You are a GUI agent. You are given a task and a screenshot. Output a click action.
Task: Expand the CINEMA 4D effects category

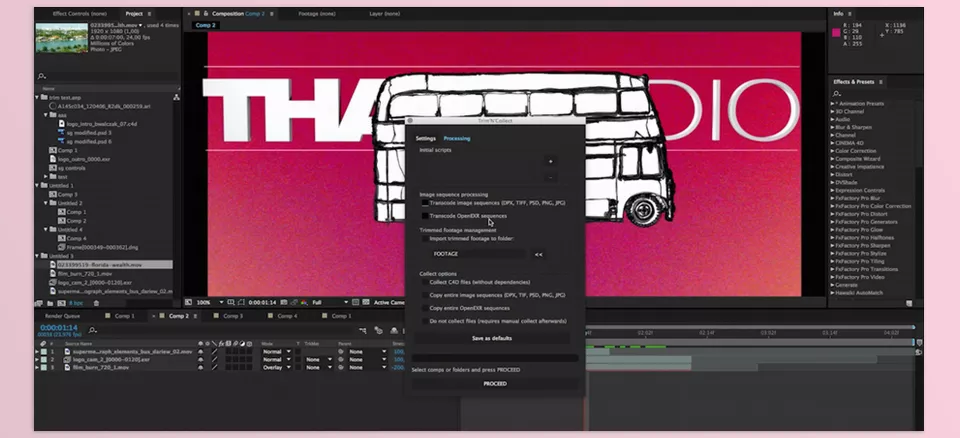tap(833, 143)
